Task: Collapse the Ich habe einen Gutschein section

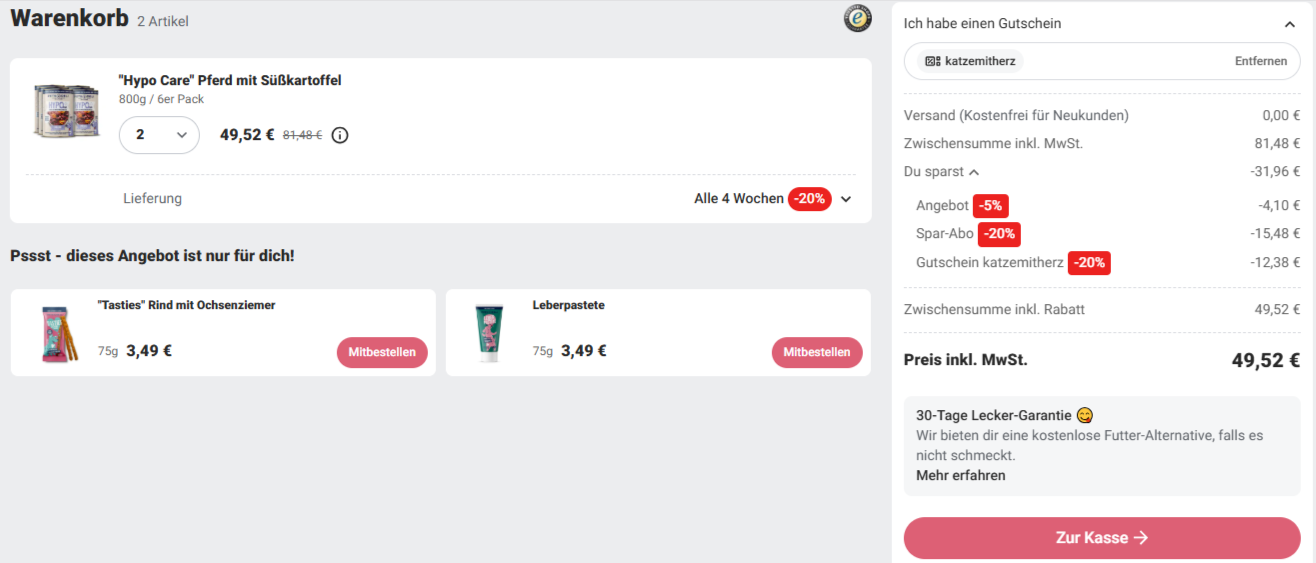Action: pos(1290,24)
